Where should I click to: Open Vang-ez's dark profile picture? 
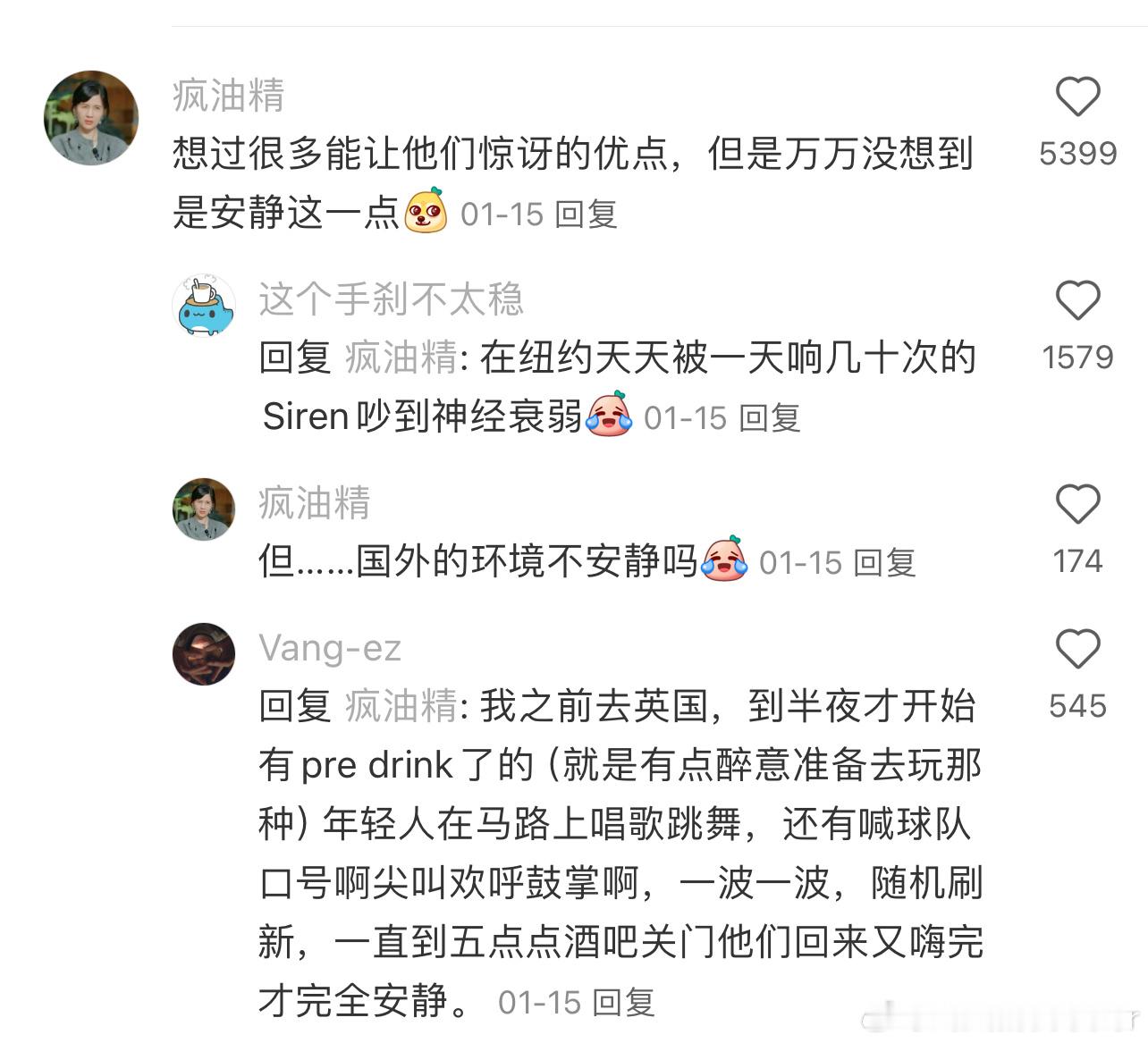(x=204, y=654)
